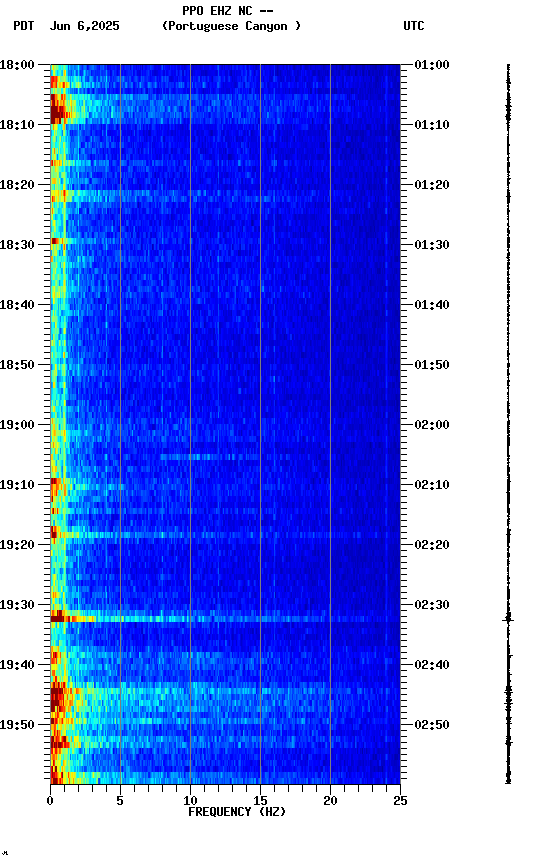Image resolution: width=552 pixels, height=864 pixels.
Task: Click the 19:20 PDT time label
Action: coord(17,545)
